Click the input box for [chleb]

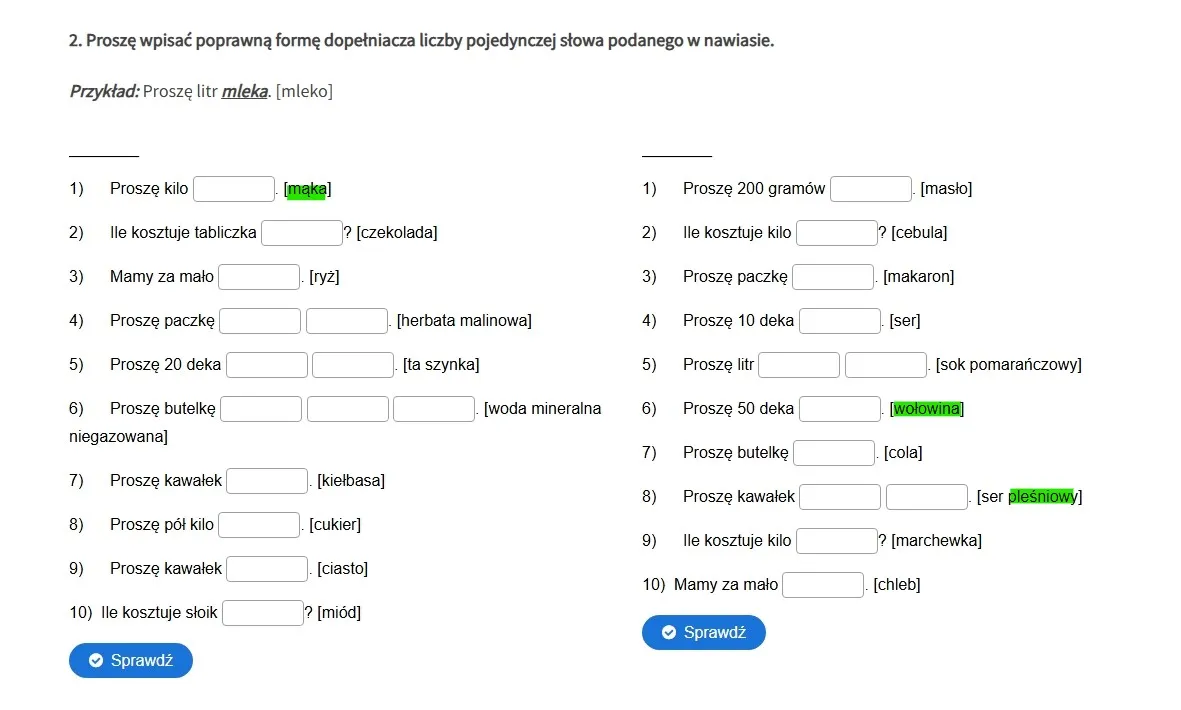click(823, 585)
